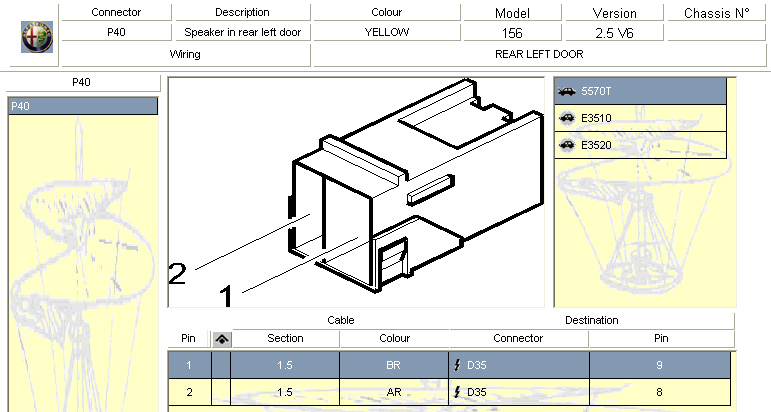Viewport: 771px width, 412px height.
Task: Click the Connector header in top table
Action: click(x=116, y=12)
